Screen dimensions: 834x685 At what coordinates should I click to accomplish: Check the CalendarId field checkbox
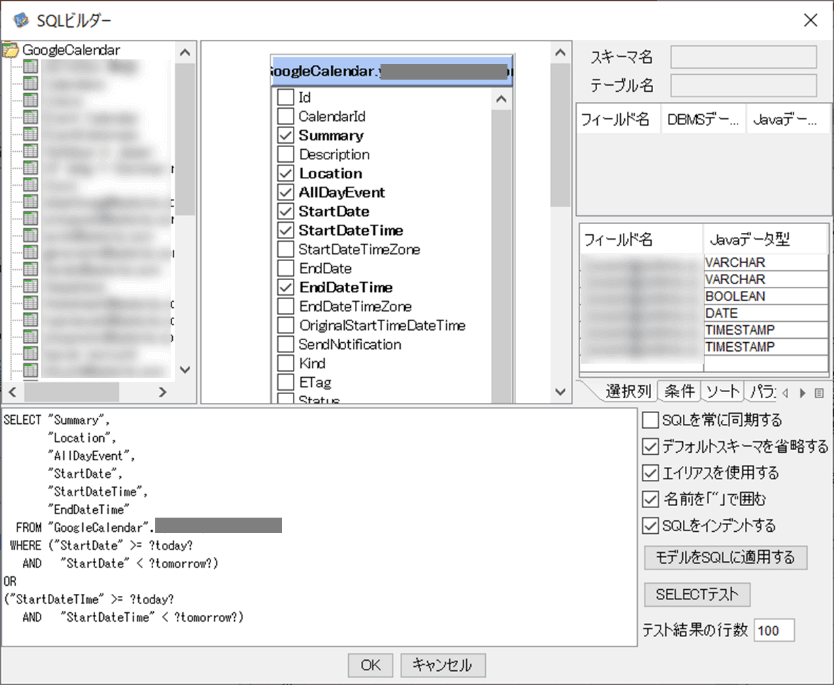point(286,116)
